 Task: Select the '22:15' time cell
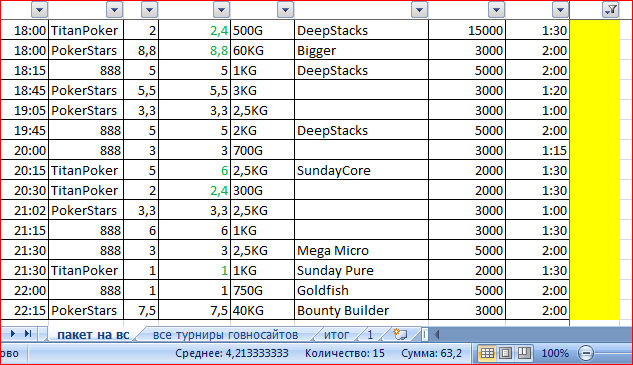[25, 310]
